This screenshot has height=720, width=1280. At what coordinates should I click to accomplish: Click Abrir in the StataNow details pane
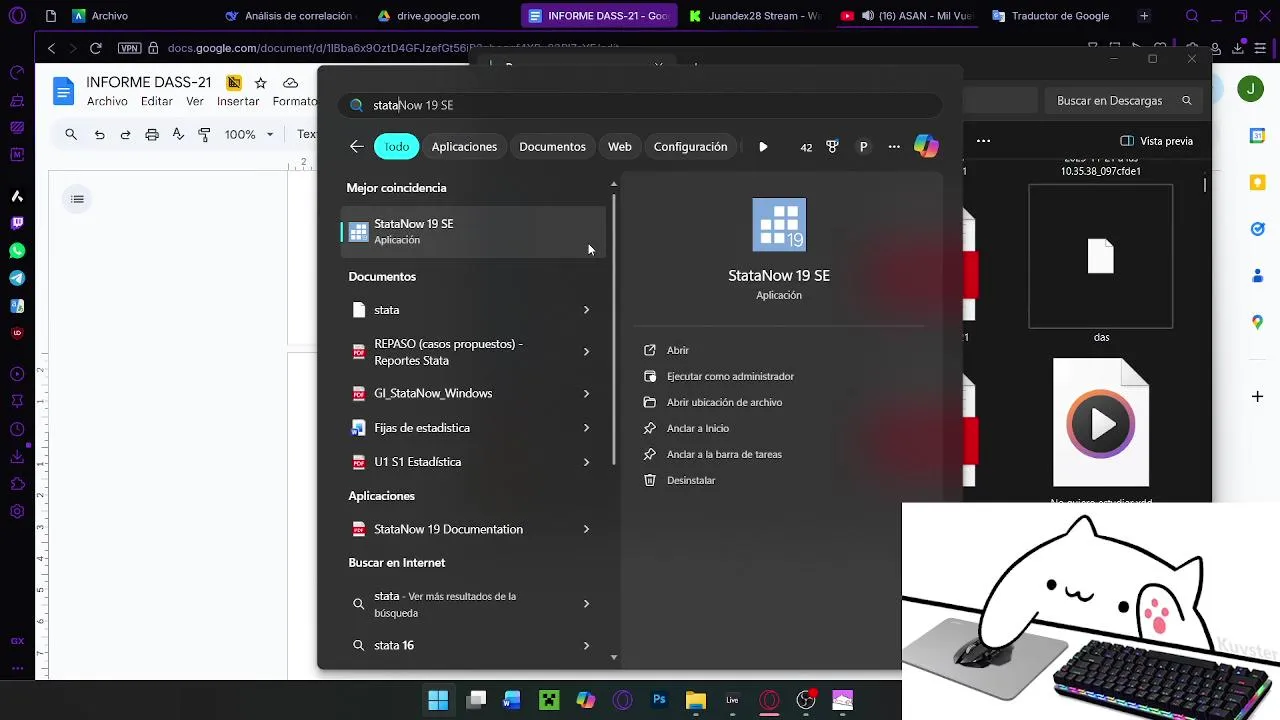click(678, 350)
